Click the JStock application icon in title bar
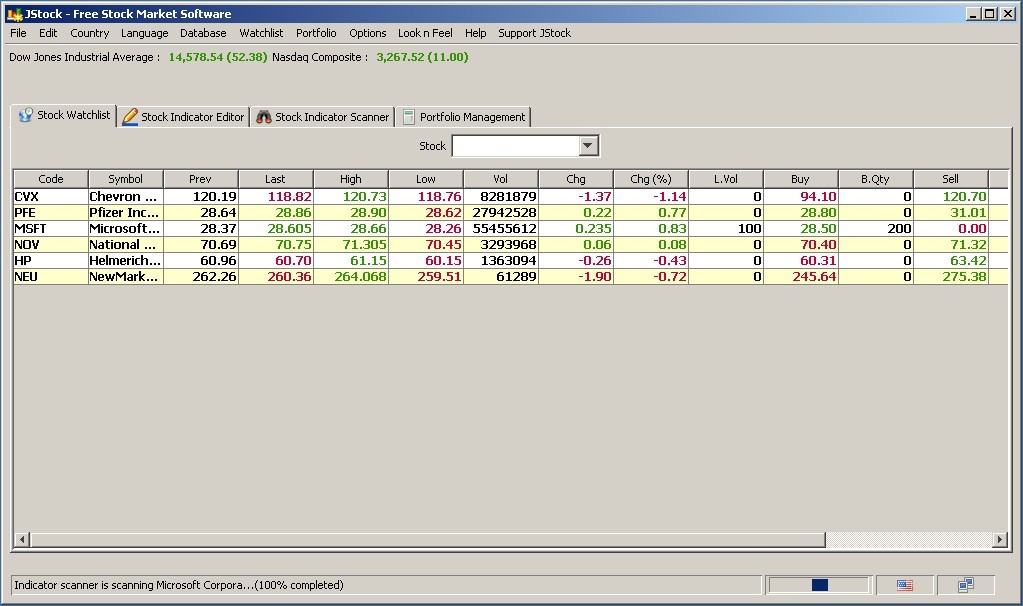Image resolution: width=1023 pixels, height=606 pixels. pos(14,14)
